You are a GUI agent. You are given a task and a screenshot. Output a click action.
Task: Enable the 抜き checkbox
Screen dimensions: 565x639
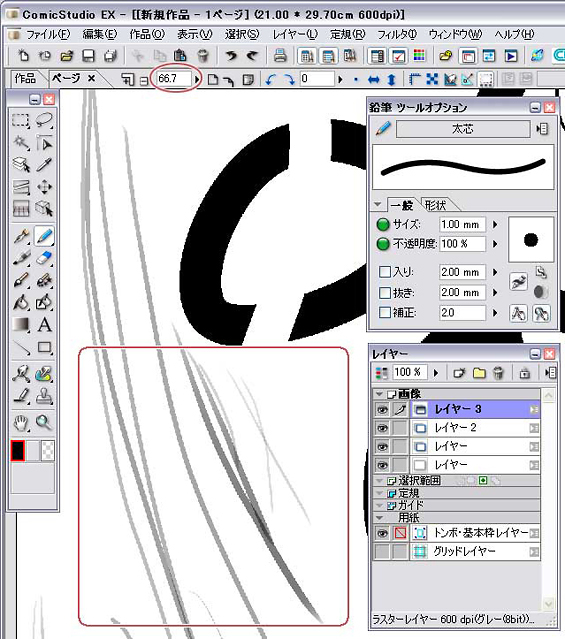tap(384, 293)
